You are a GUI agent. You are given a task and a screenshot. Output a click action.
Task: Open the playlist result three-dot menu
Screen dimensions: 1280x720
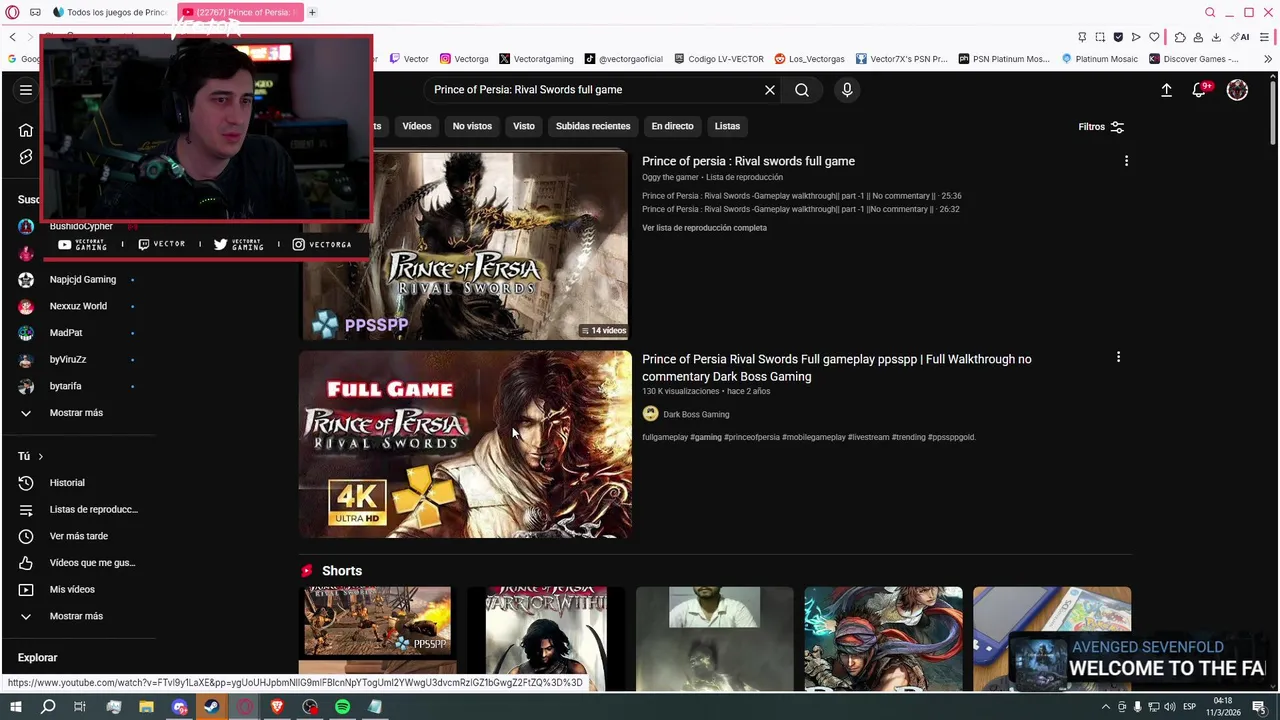pos(1126,161)
